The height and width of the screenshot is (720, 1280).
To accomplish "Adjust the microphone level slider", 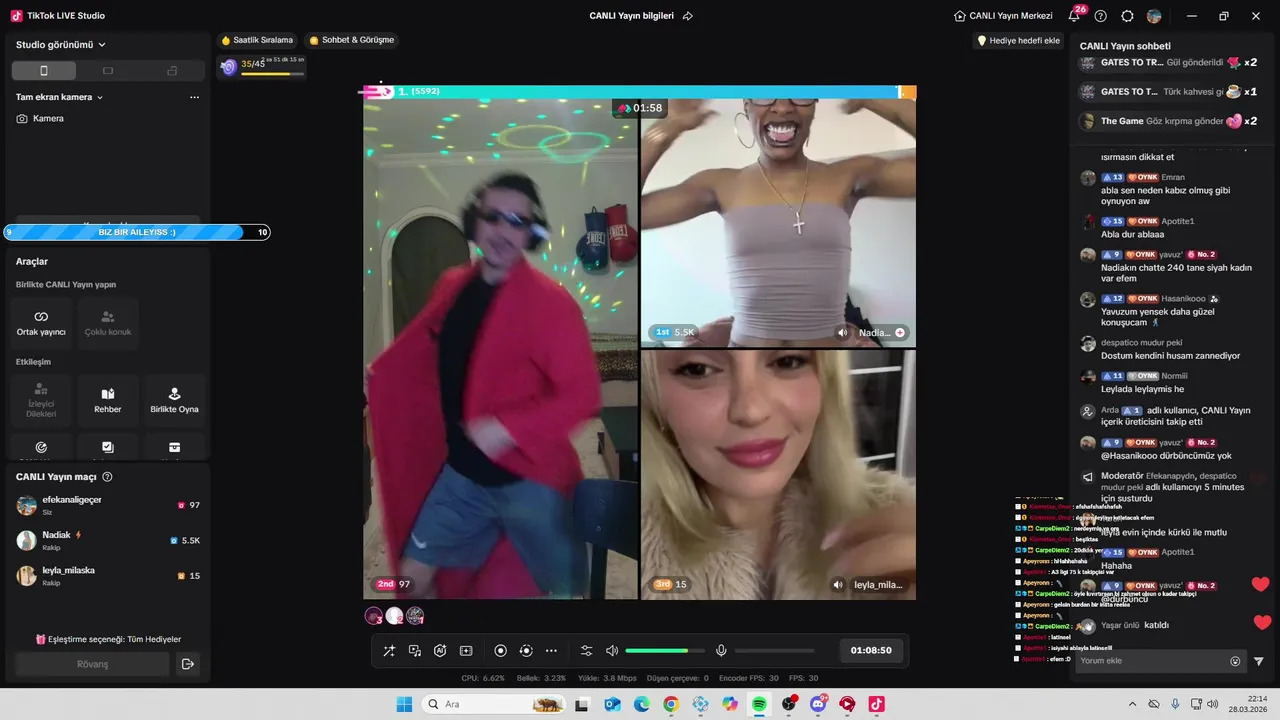I will (x=774, y=651).
